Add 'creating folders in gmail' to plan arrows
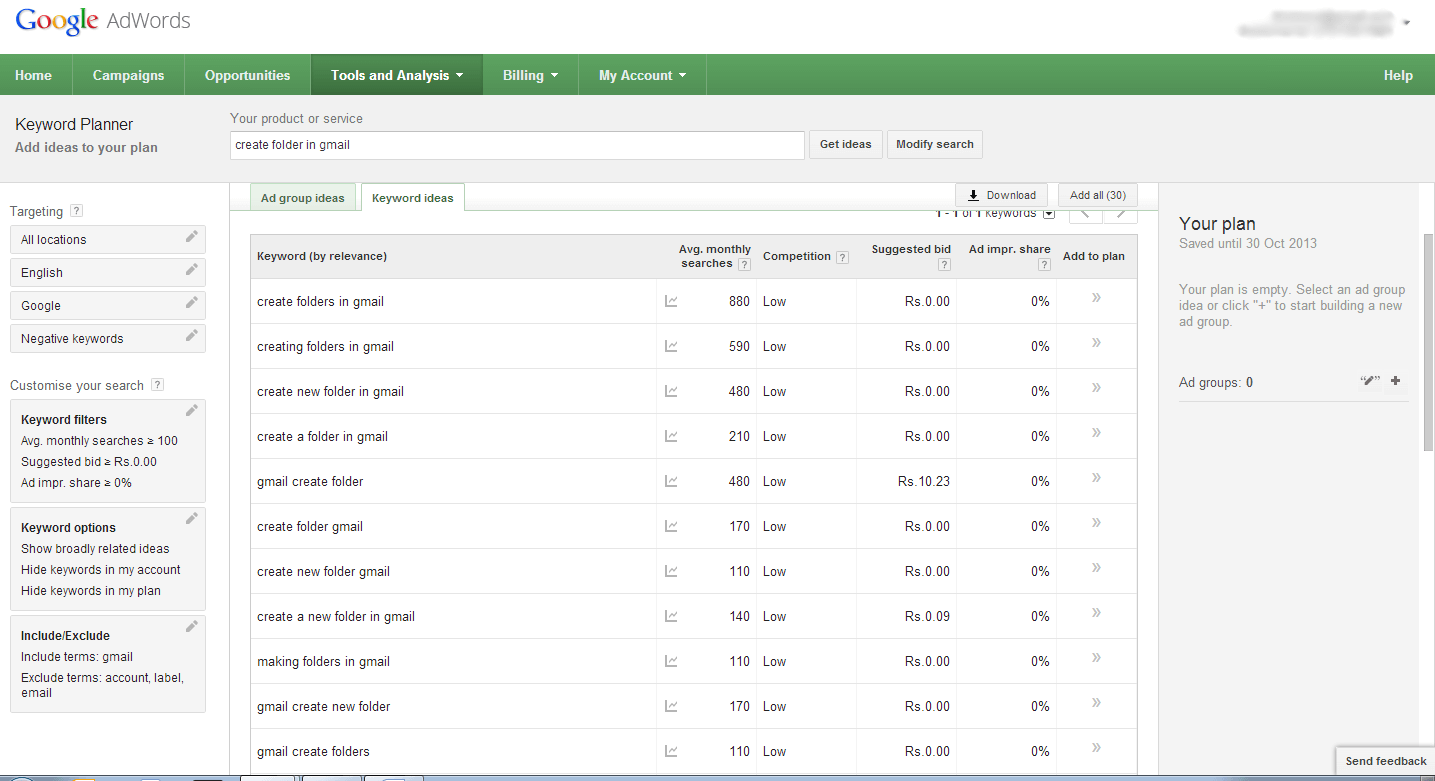Viewport: 1435px width, 781px height. 1096,343
